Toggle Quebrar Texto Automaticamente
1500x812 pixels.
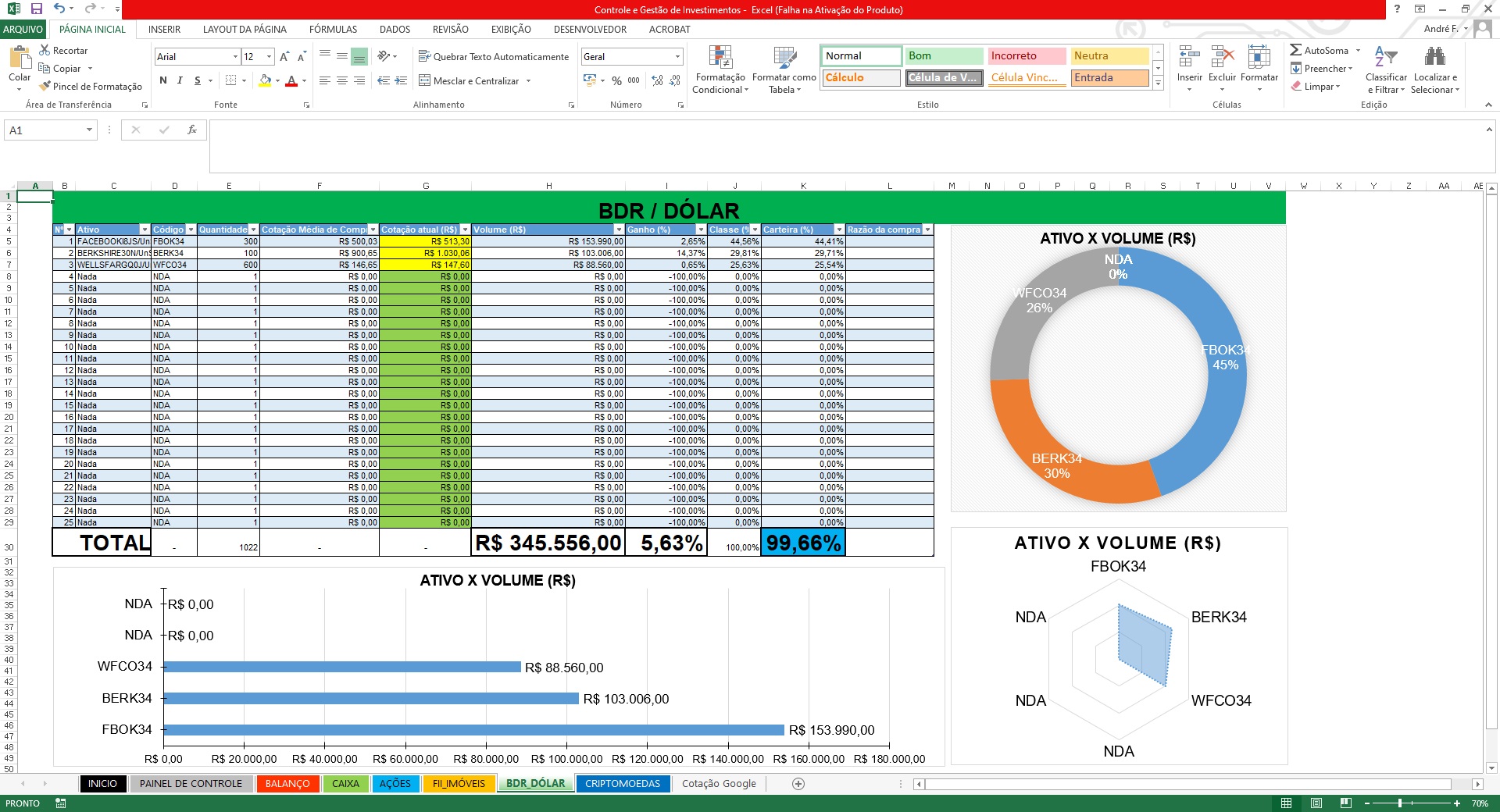(x=494, y=56)
